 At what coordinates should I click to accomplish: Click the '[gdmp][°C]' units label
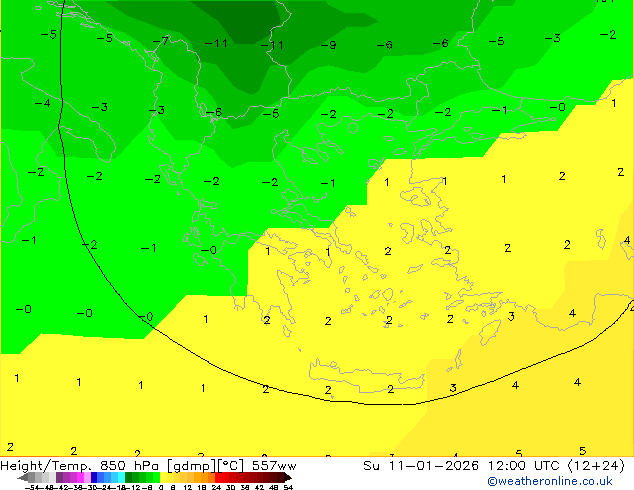coord(206,466)
